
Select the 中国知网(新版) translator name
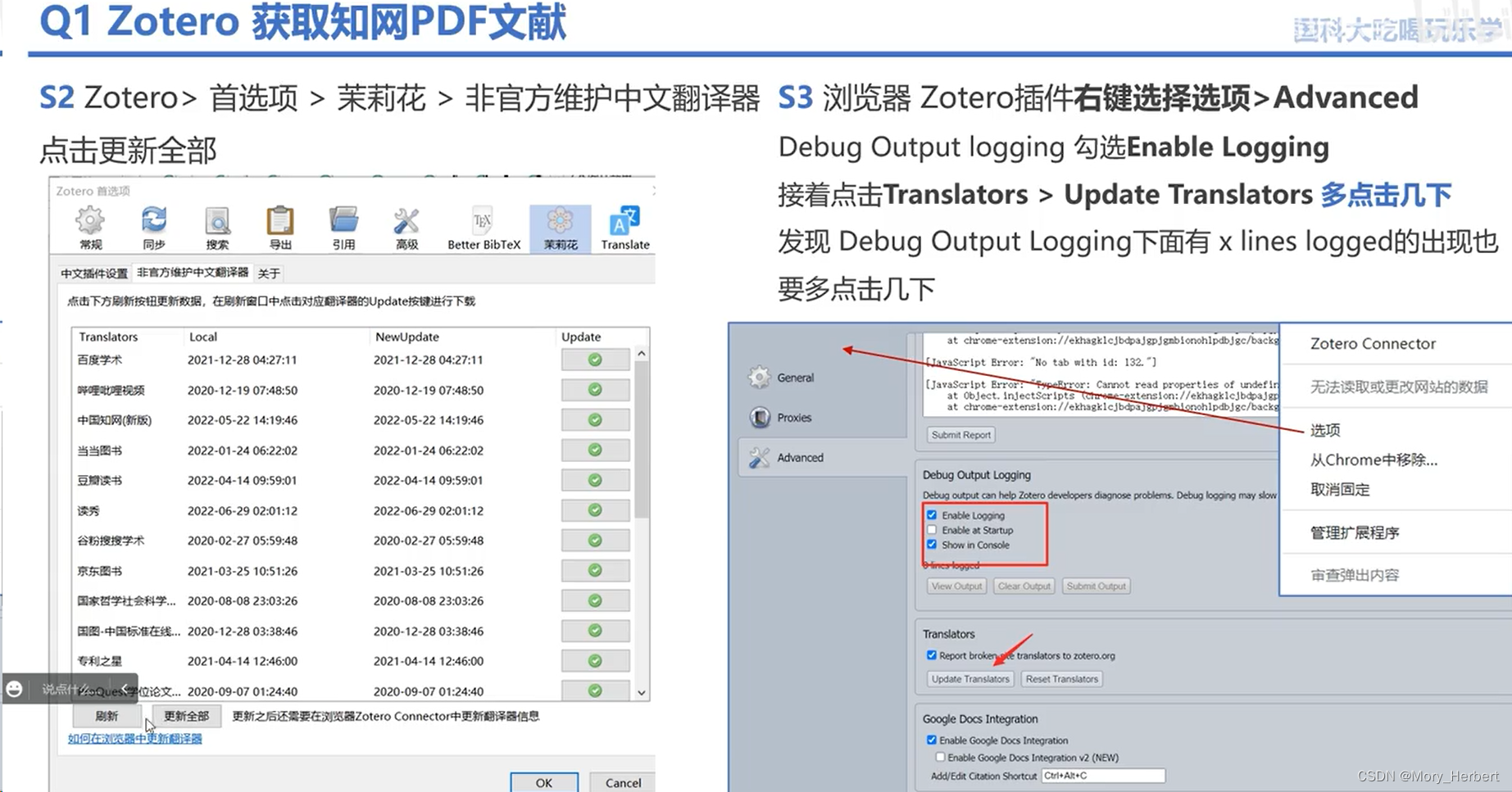click(115, 420)
